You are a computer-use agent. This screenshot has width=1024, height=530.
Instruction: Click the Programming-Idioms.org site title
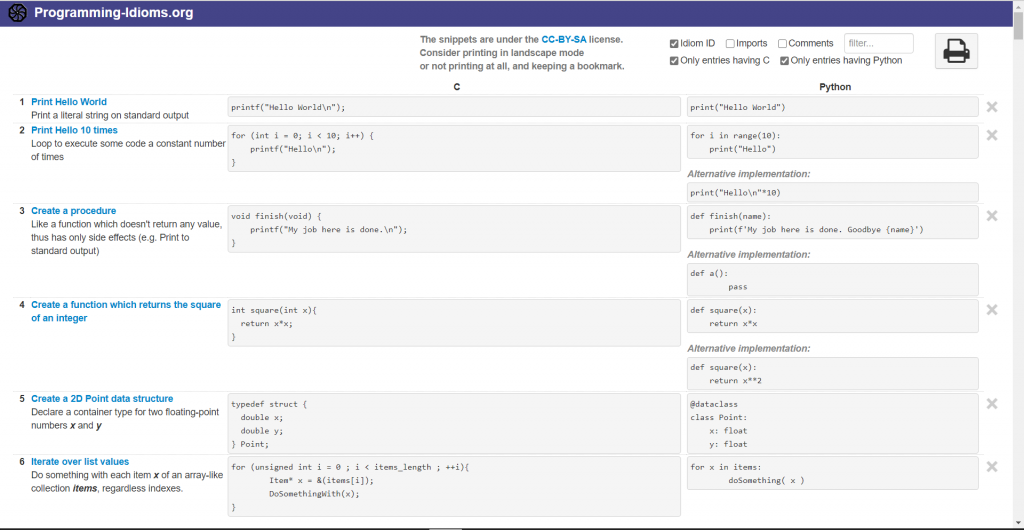[113, 14]
